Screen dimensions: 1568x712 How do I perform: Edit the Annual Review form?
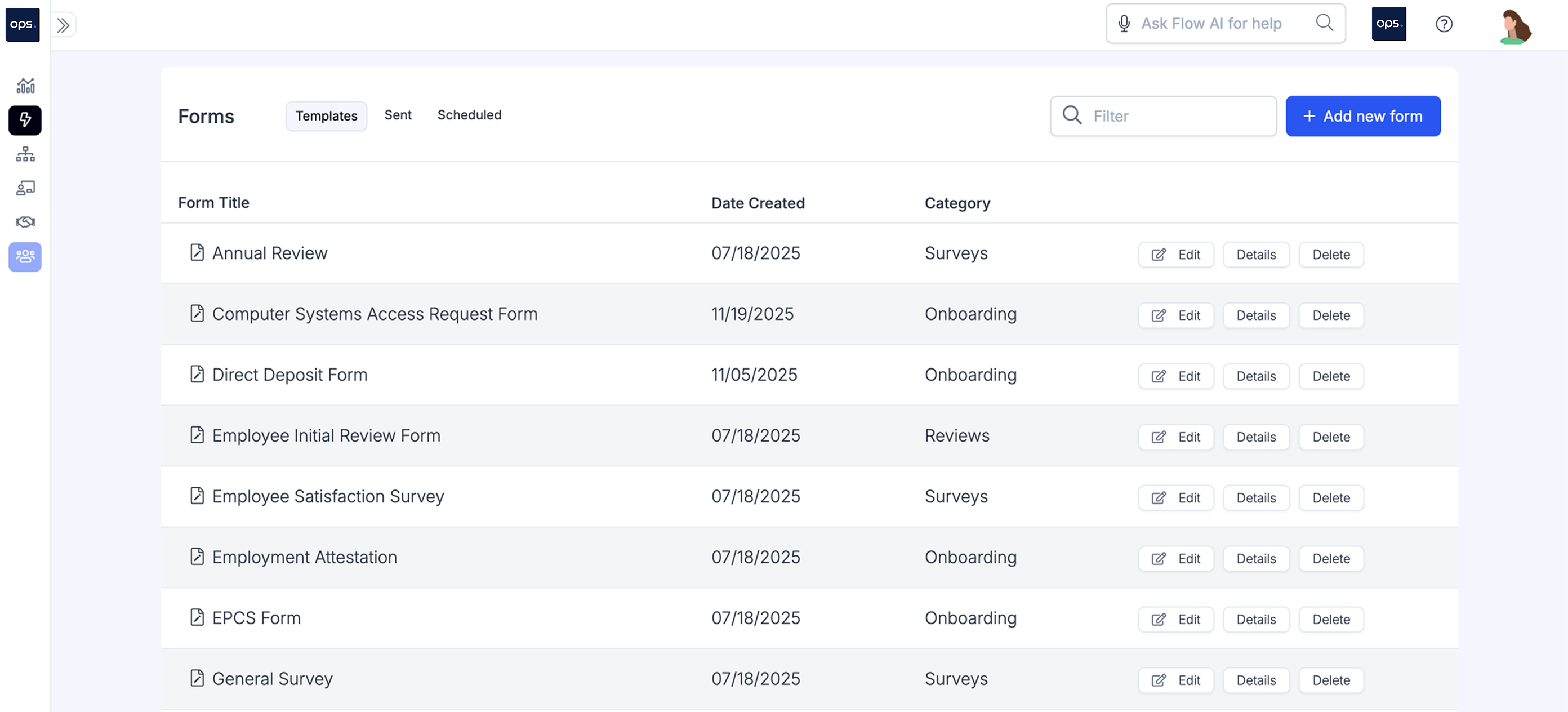pyautogui.click(x=1175, y=255)
